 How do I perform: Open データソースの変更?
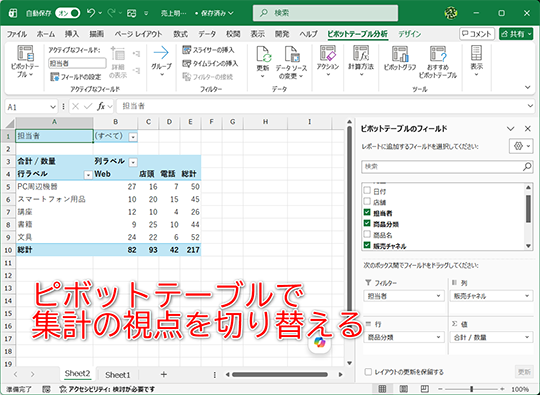(291, 62)
